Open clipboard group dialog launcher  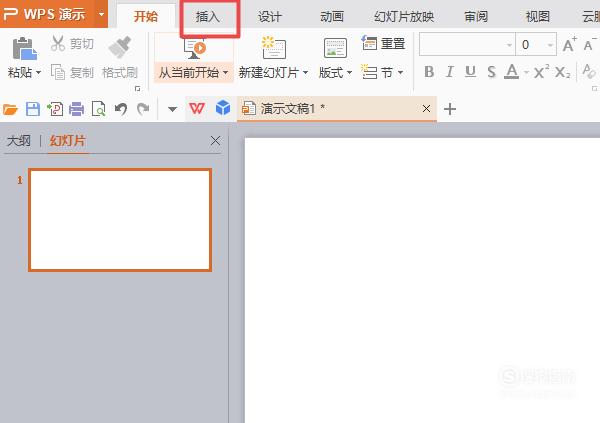click(x=137, y=88)
